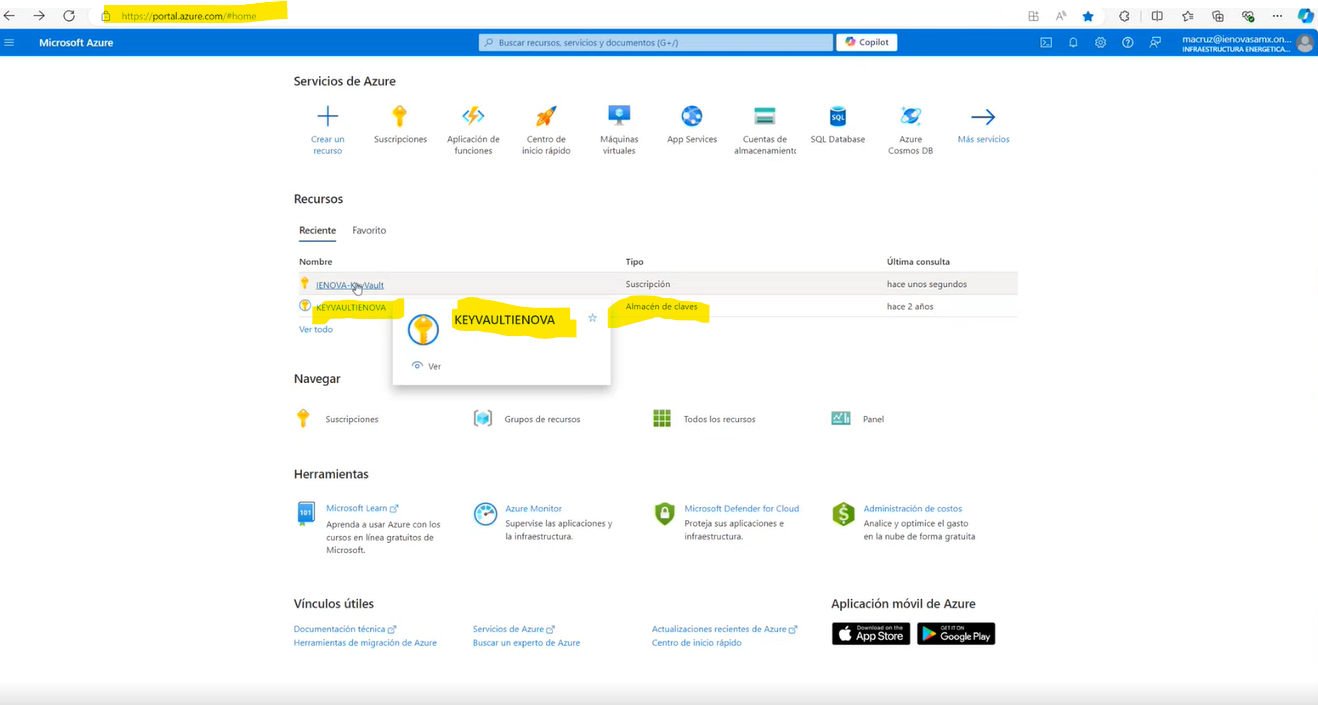Open the help question mark icon
The height and width of the screenshot is (705, 1318).
(x=1127, y=43)
